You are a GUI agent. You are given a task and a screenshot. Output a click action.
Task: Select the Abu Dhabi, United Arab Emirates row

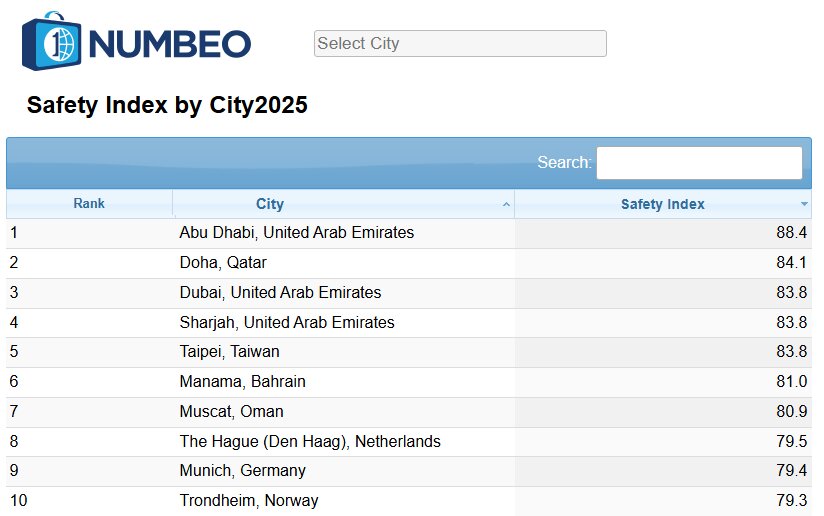tap(296, 233)
